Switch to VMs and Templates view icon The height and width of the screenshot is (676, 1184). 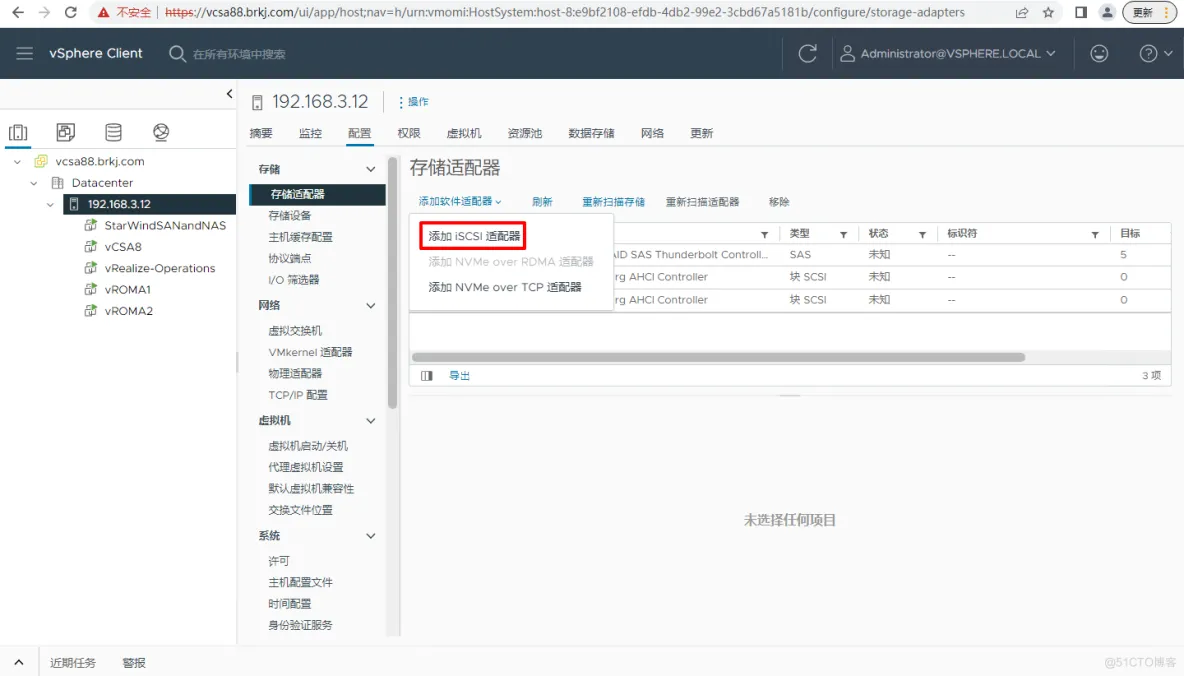(x=66, y=132)
